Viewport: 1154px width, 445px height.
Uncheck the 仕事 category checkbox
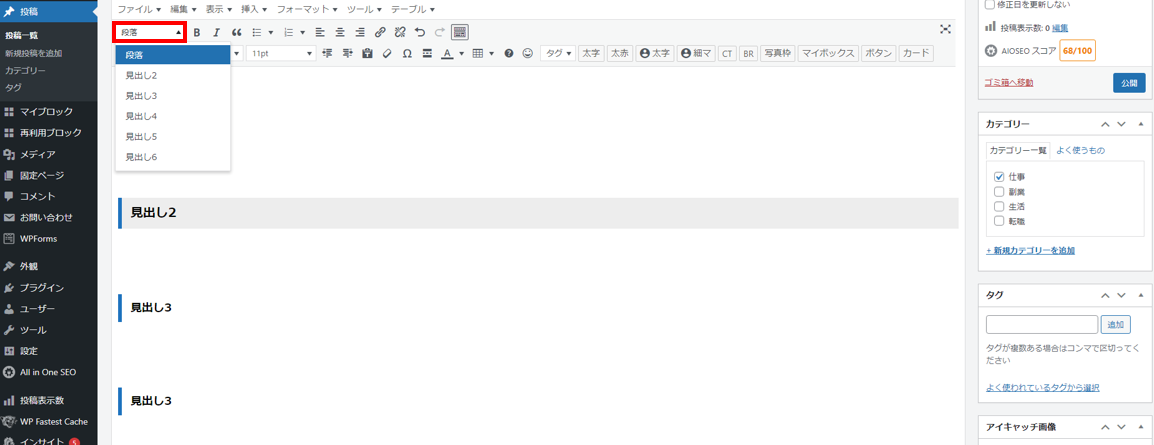pos(999,177)
